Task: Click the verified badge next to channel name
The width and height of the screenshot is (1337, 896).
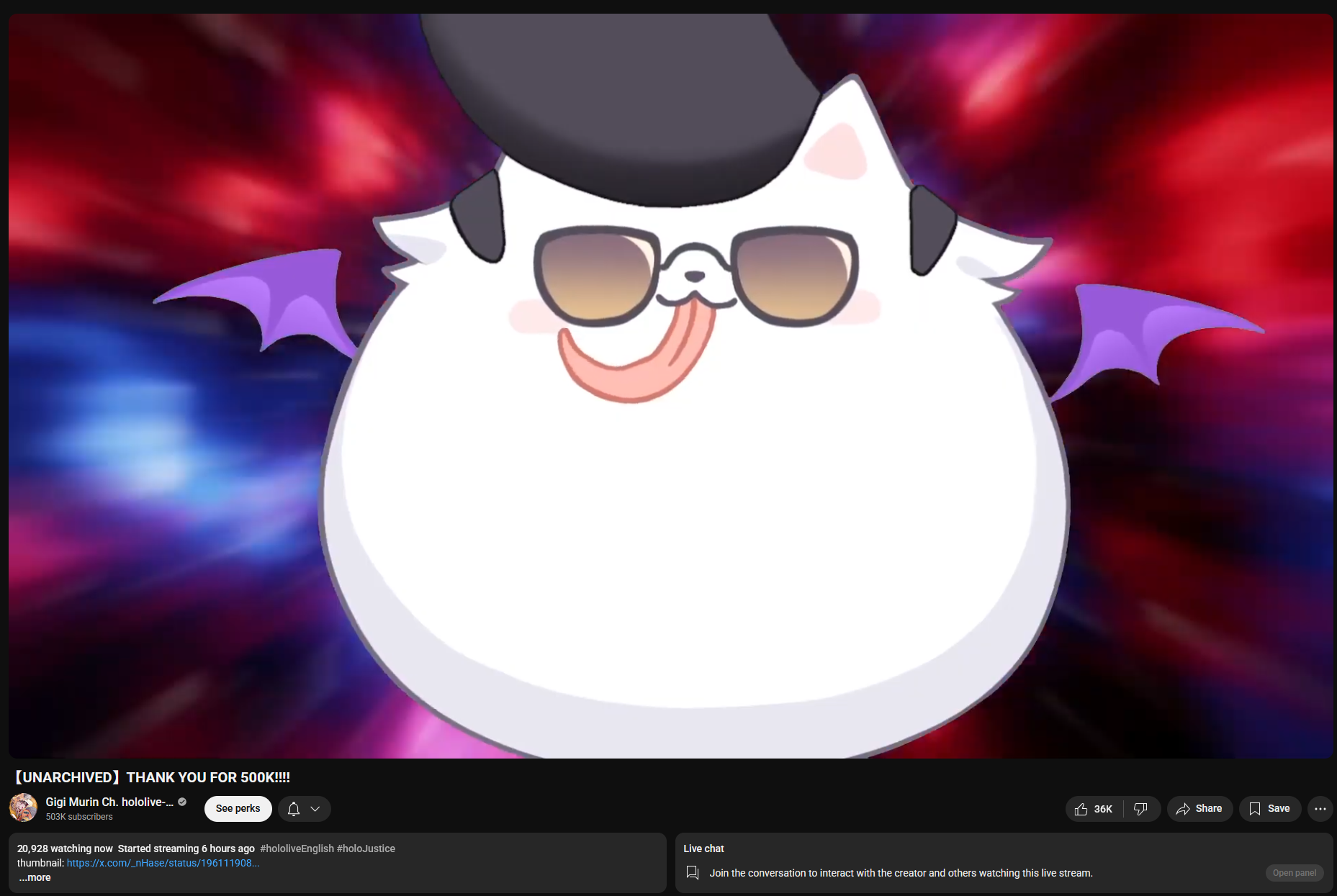Action: [183, 802]
